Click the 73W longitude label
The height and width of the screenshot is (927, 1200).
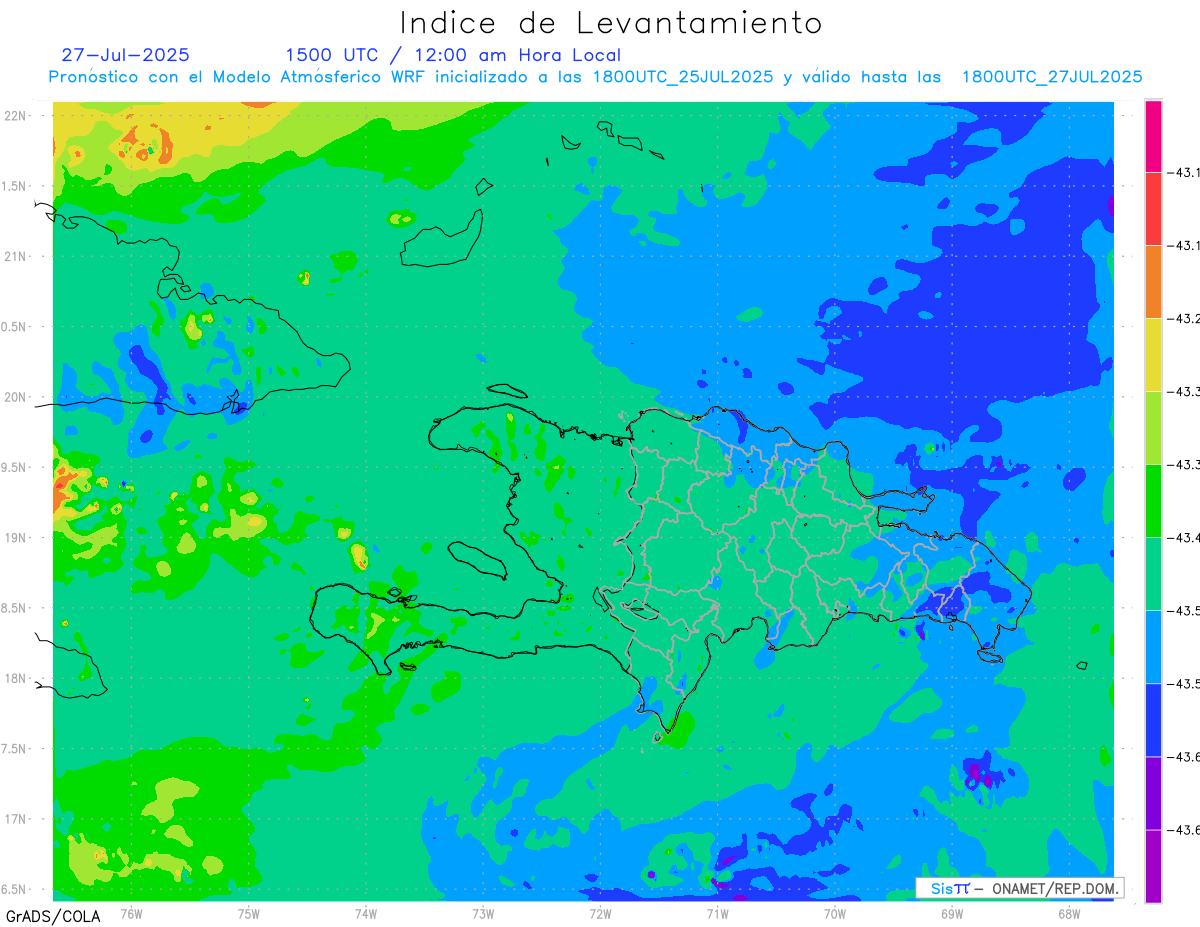point(483,913)
